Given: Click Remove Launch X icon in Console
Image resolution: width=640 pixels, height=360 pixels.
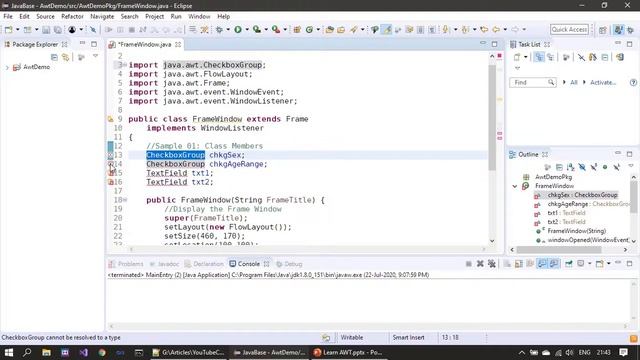Looking at the screenshot, I should pyautogui.click(x=480, y=264).
